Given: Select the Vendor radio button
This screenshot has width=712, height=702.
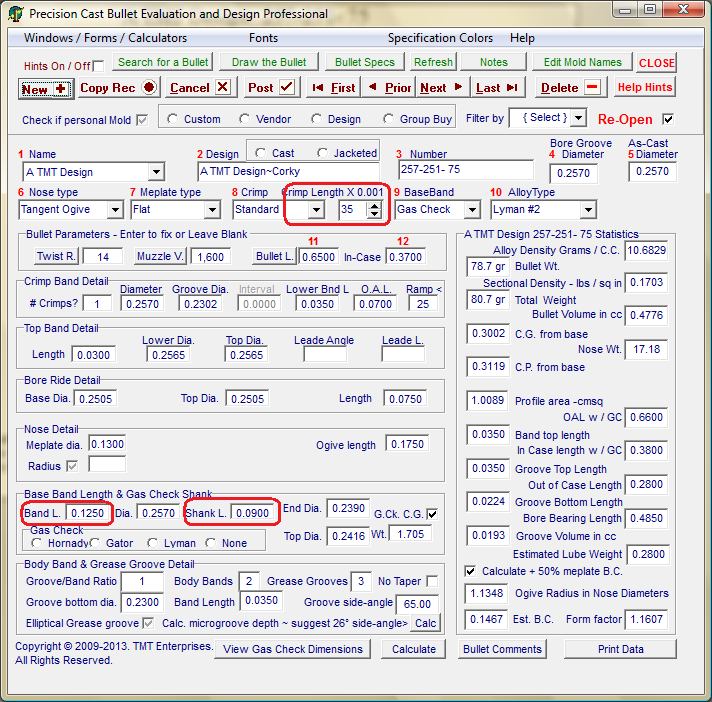Looking at the screenshot, I should click(246, 119).
